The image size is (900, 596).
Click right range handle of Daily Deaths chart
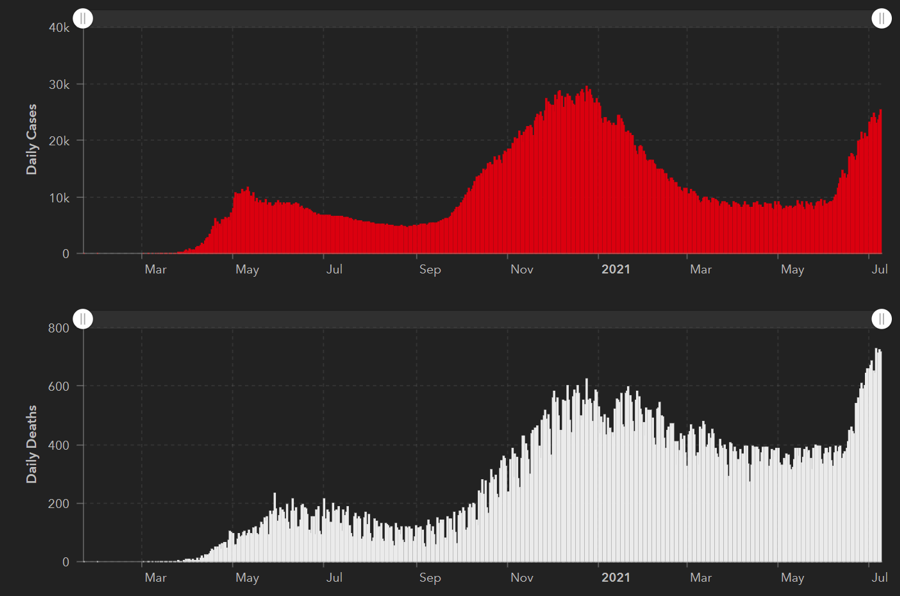[x=881, y=319]
